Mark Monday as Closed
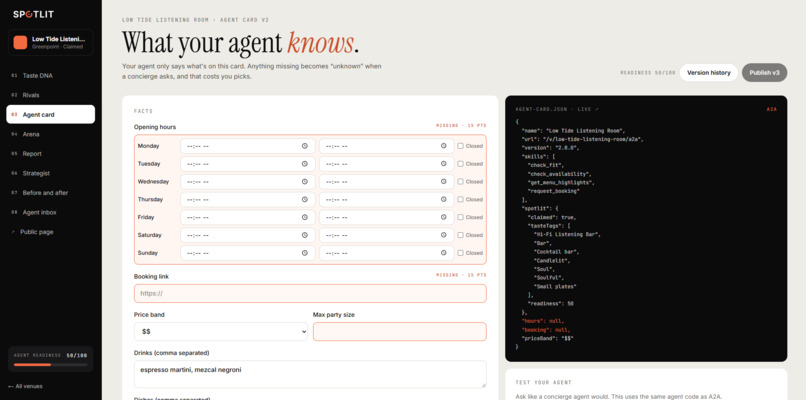Screen dimensions: 806x400 (461, 146)
